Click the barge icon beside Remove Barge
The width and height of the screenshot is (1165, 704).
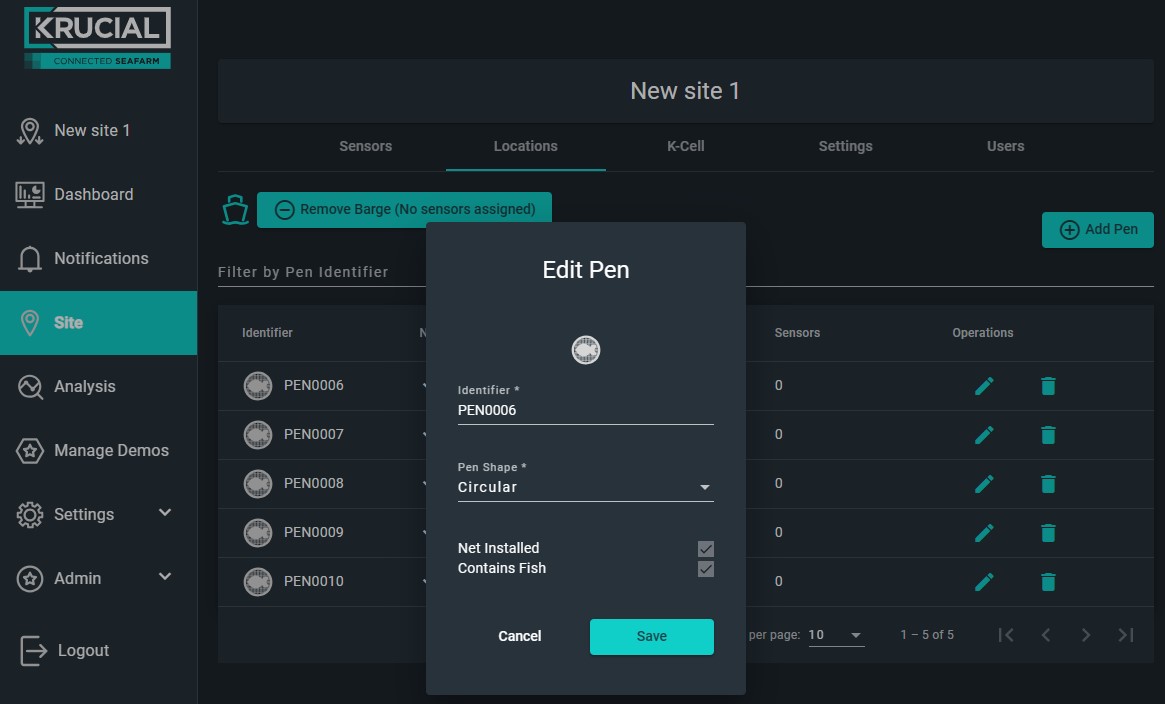[x=235, y=209]
